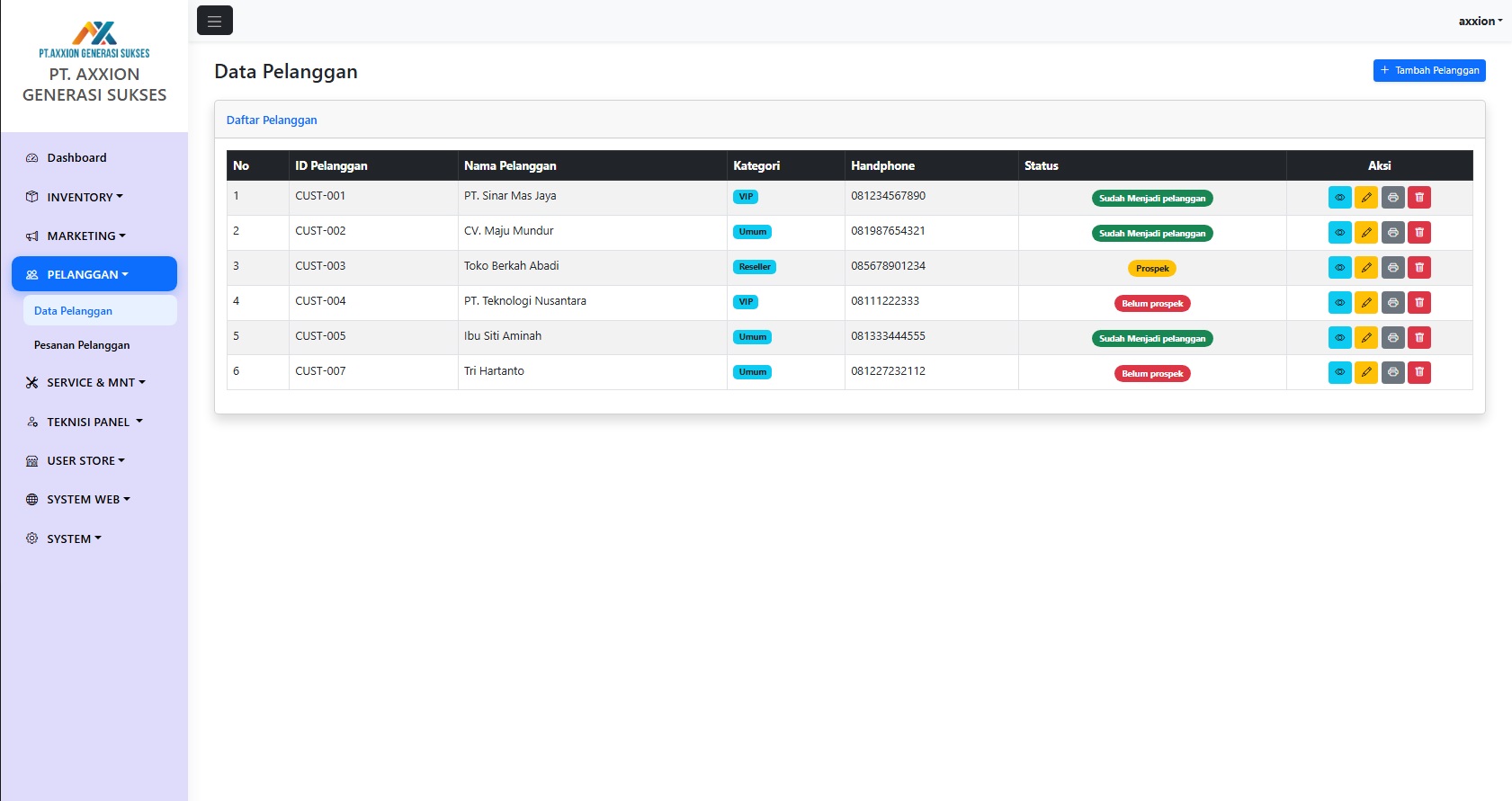Screen dimensions: 1512x801
Task: Go to Dashboard in the sidebar
Action: (94, 157)
